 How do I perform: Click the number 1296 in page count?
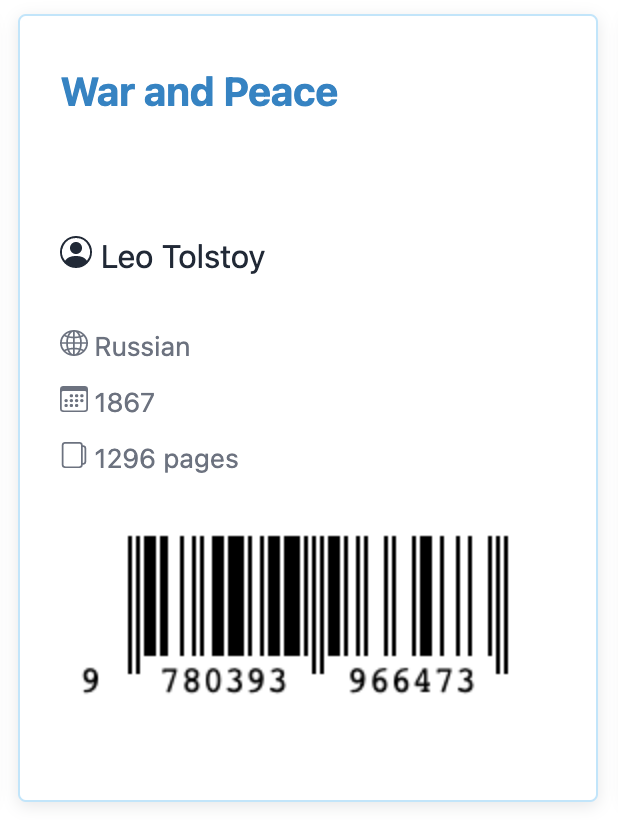click(x=126, y=459)
